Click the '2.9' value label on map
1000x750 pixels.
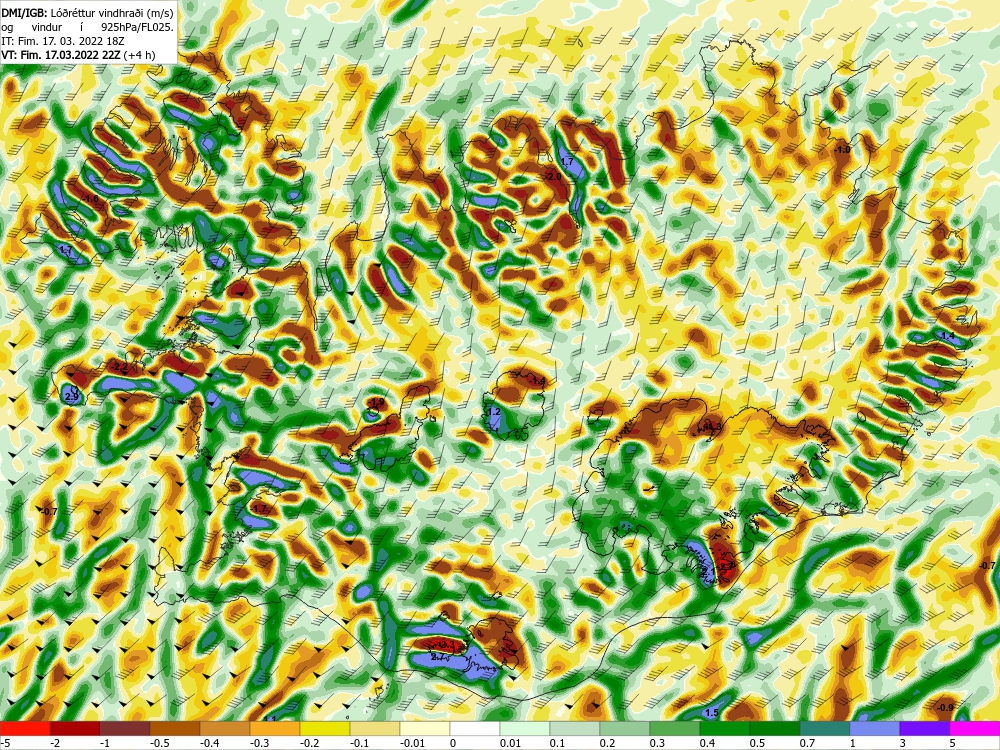[71, 397]
